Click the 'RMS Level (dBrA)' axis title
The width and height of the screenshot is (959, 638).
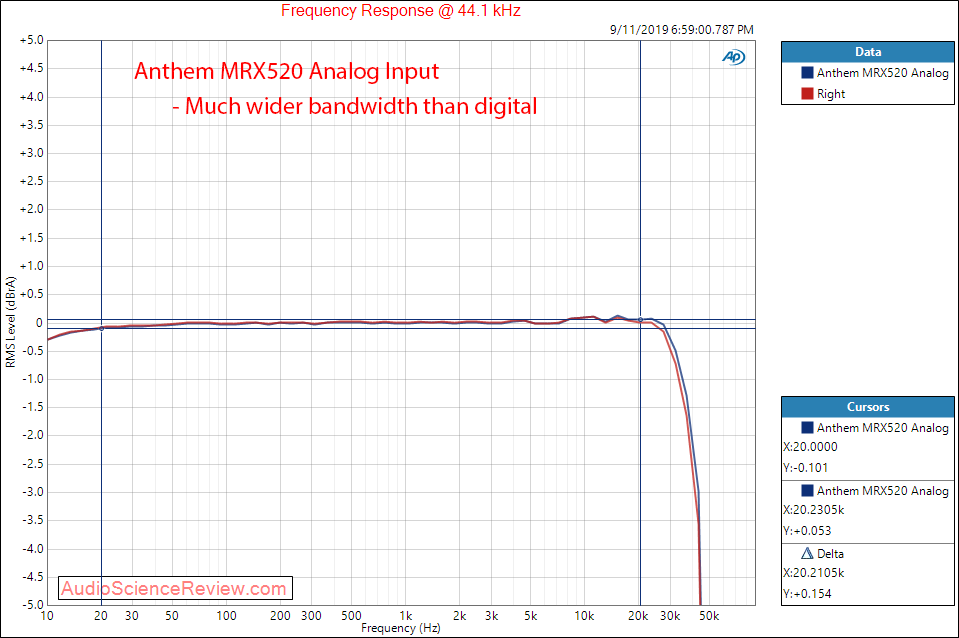click(x=10, y=322)
